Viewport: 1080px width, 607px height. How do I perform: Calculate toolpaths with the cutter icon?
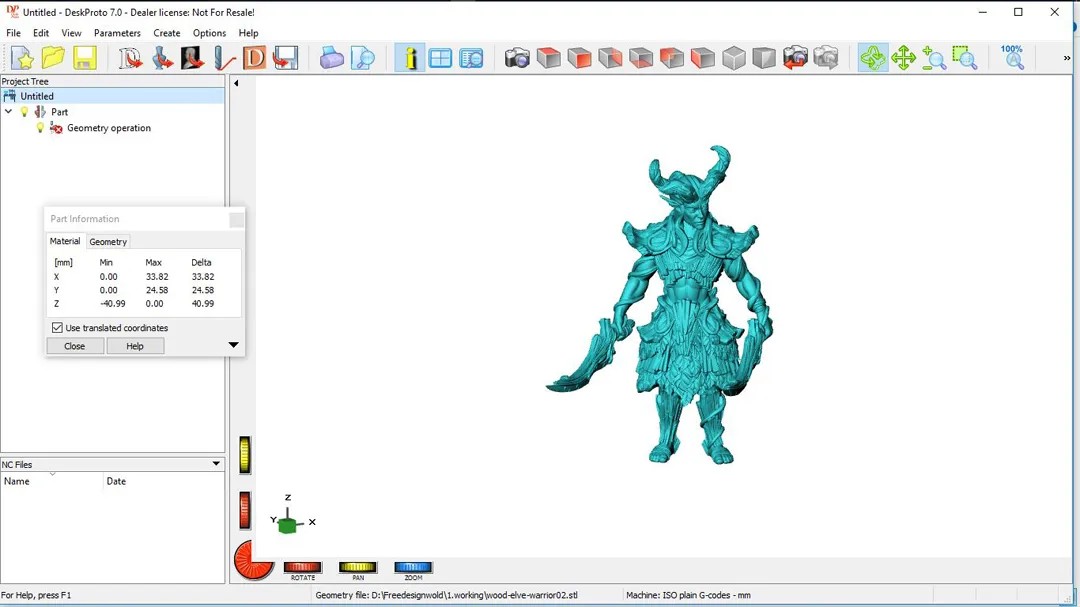click(x=224, y=58)
